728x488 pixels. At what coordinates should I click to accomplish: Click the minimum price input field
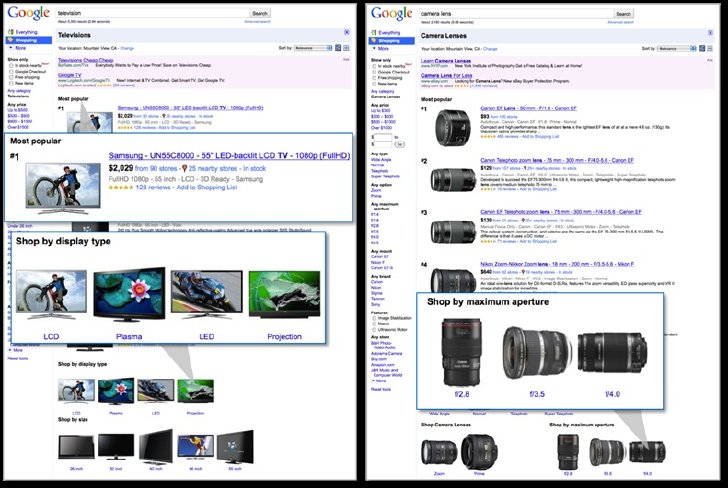(383, 137)
